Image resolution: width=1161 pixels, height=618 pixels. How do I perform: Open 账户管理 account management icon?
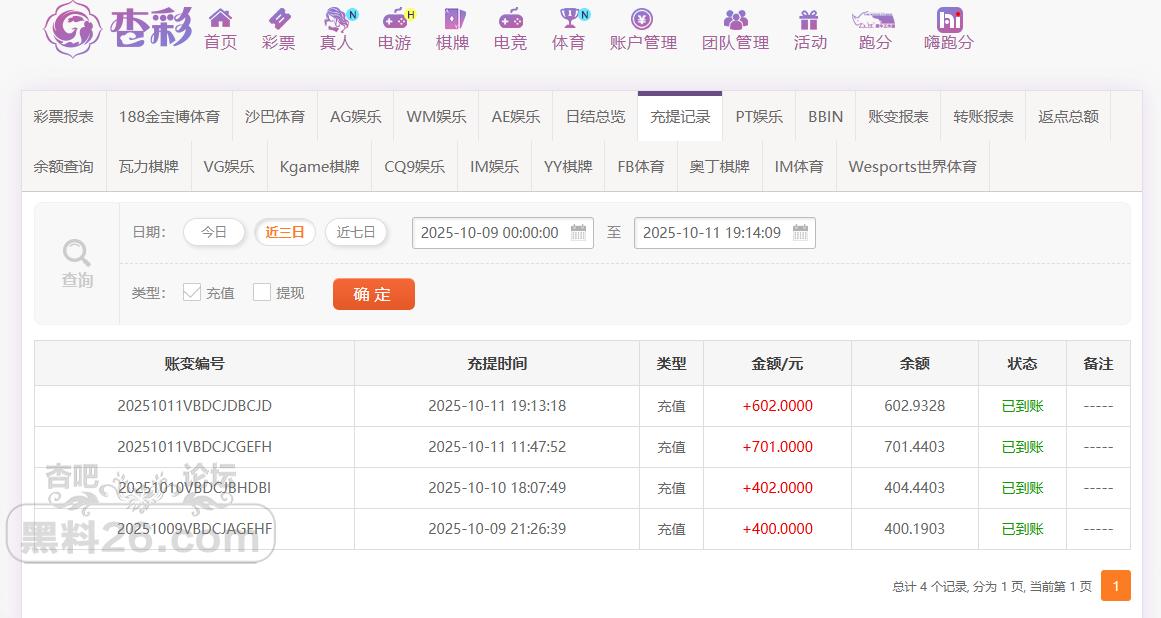(643, 19)
